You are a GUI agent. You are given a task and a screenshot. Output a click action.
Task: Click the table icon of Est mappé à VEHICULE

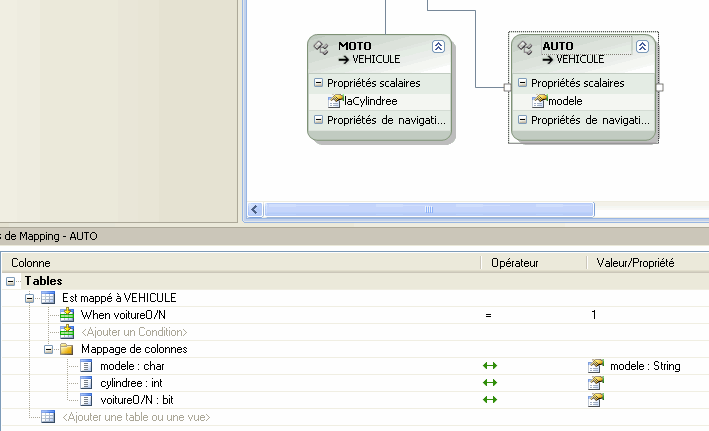(48, 298)
